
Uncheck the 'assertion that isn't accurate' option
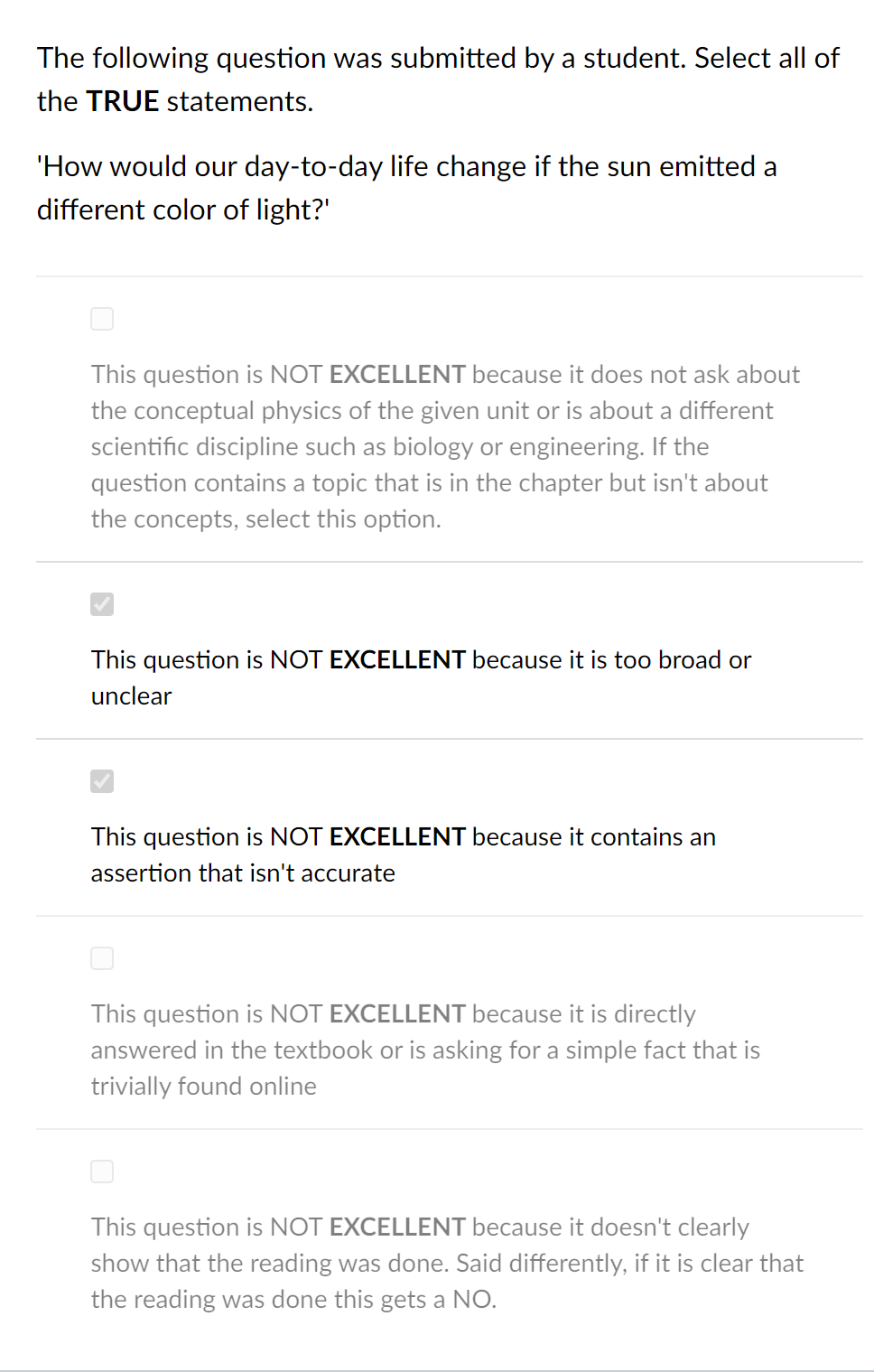[x=102, y=781]
